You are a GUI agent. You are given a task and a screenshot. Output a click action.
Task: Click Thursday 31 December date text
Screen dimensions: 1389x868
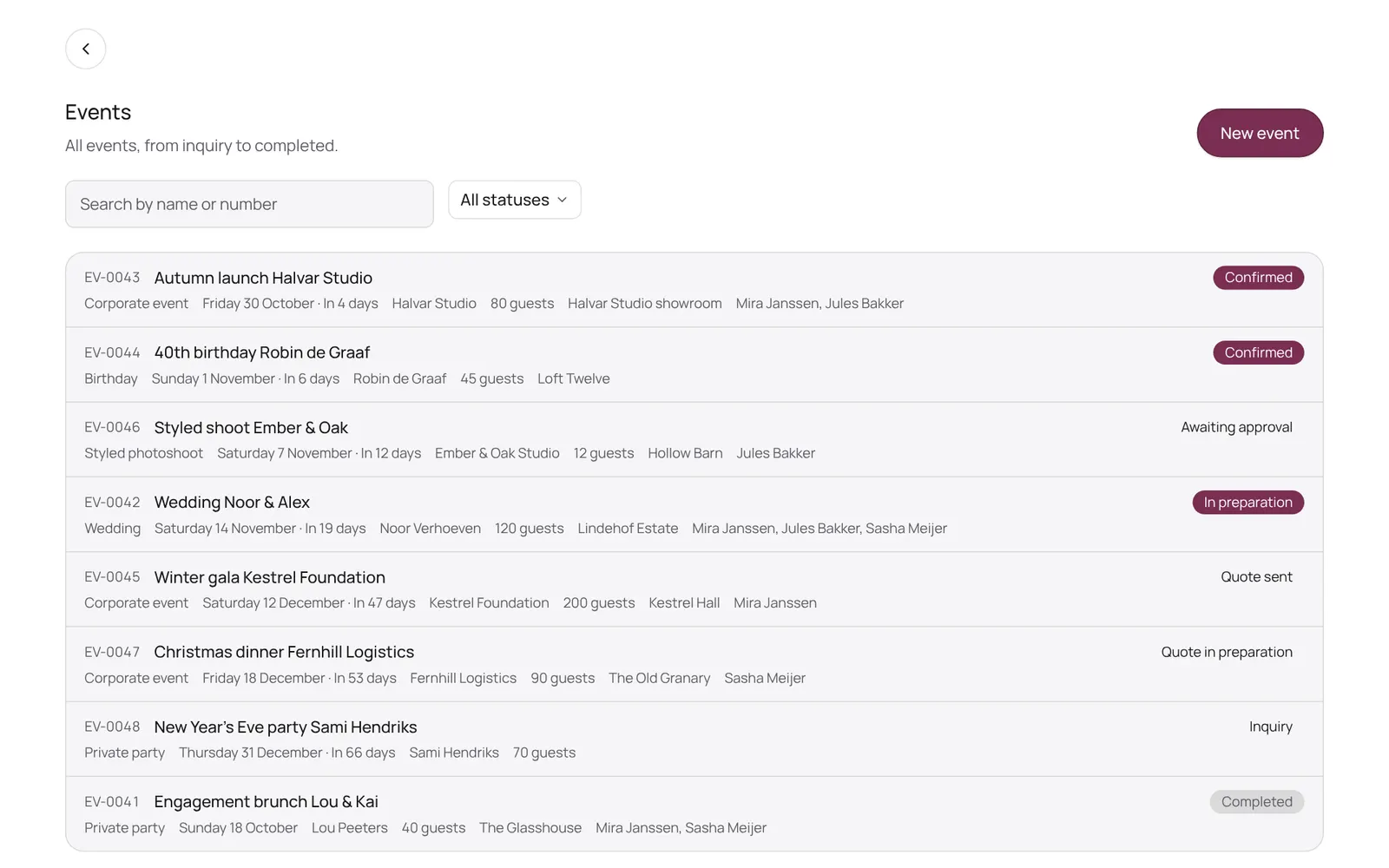click(x=250, y=753)
